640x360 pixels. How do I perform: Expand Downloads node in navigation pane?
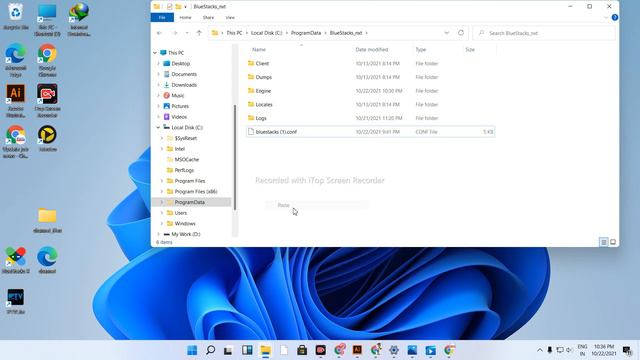click(x=158, y=85)
